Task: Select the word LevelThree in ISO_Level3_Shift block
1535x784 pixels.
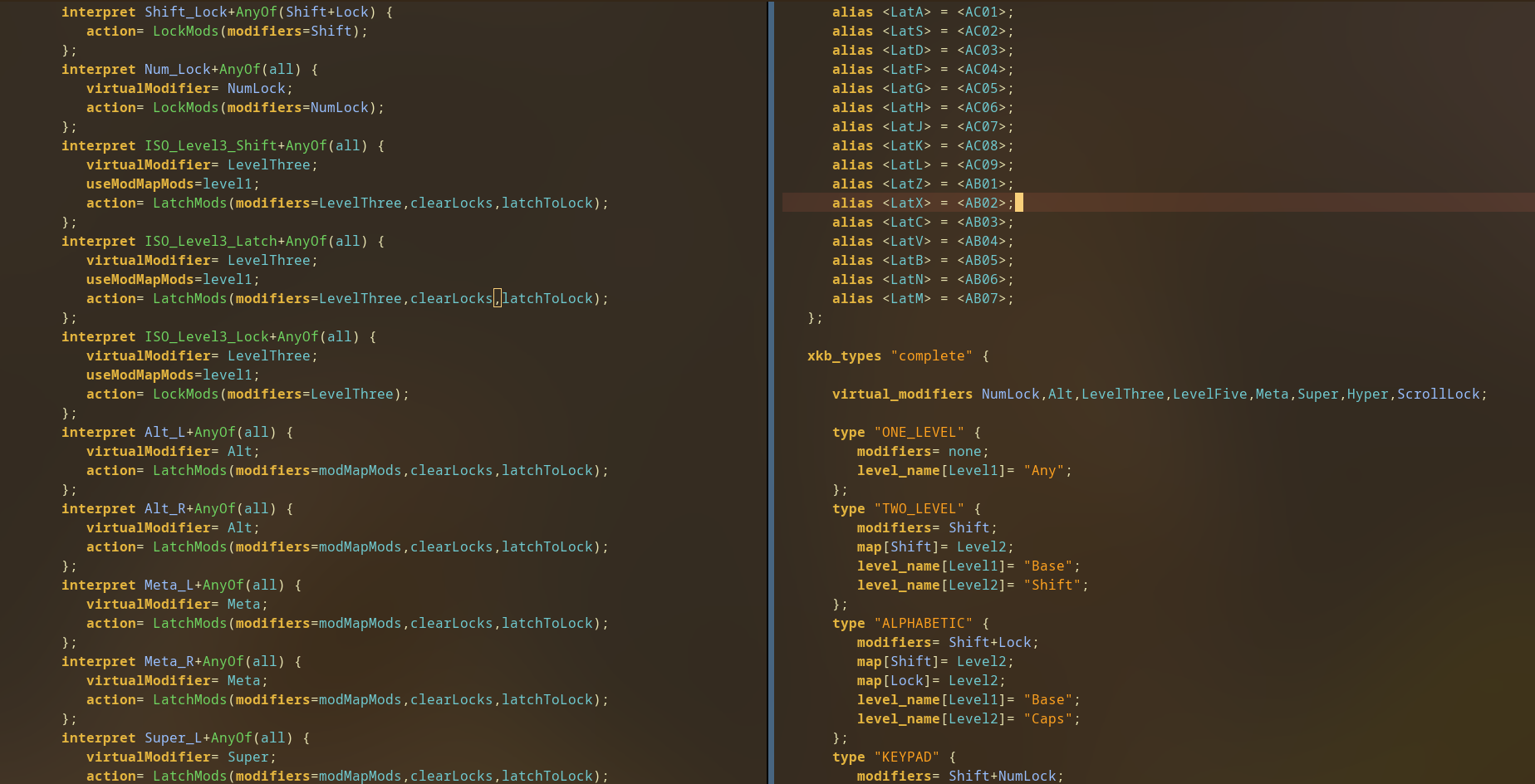Action: coord(270,164)
